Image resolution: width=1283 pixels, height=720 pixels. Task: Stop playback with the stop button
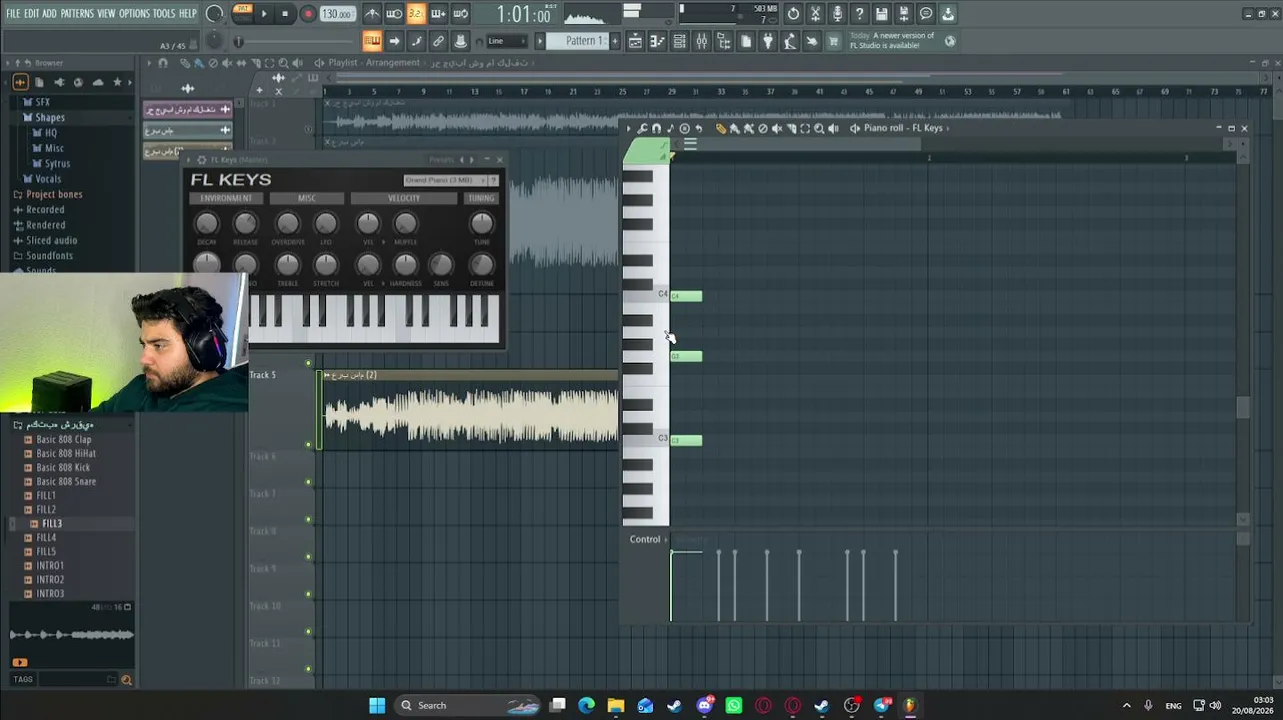tap(285, 14)
